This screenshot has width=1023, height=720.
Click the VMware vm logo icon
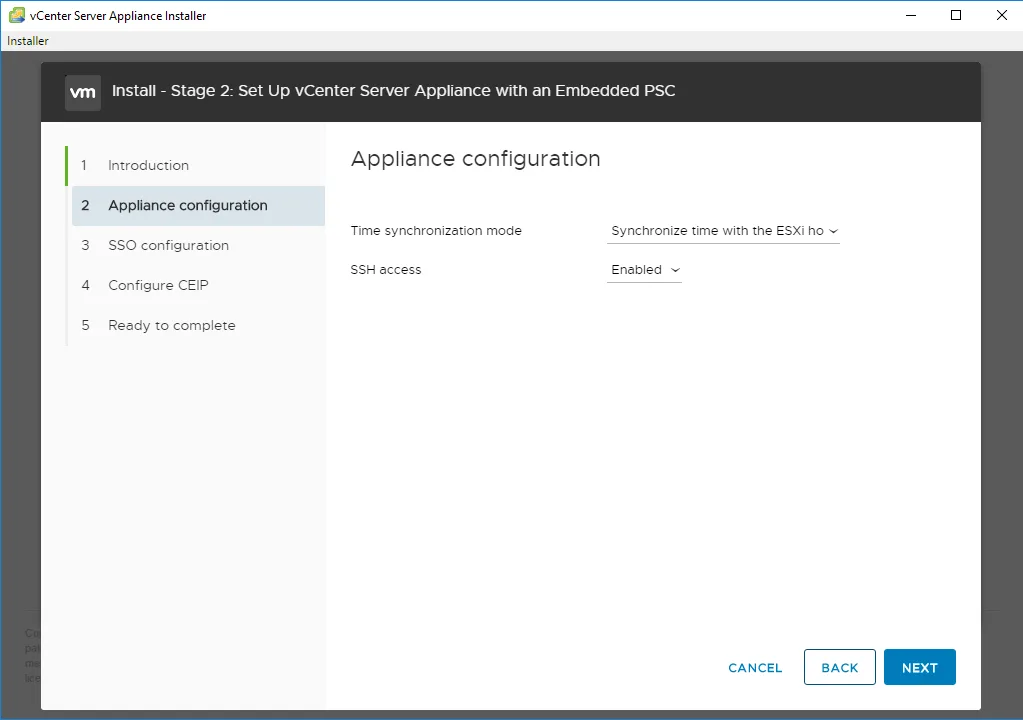point(83,93)
